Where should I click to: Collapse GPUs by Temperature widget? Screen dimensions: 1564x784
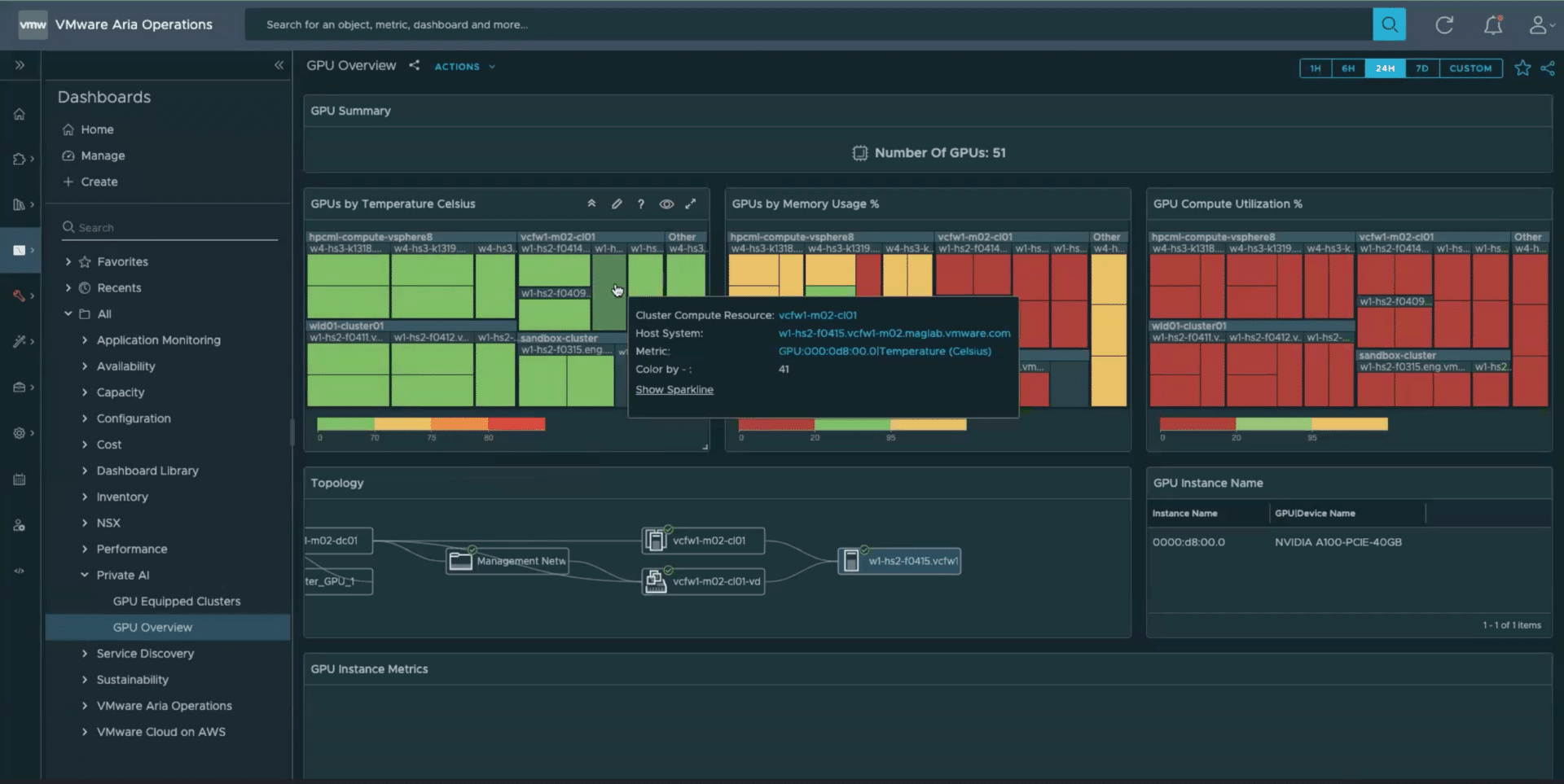pyautogui.click(x=591, y=204)
